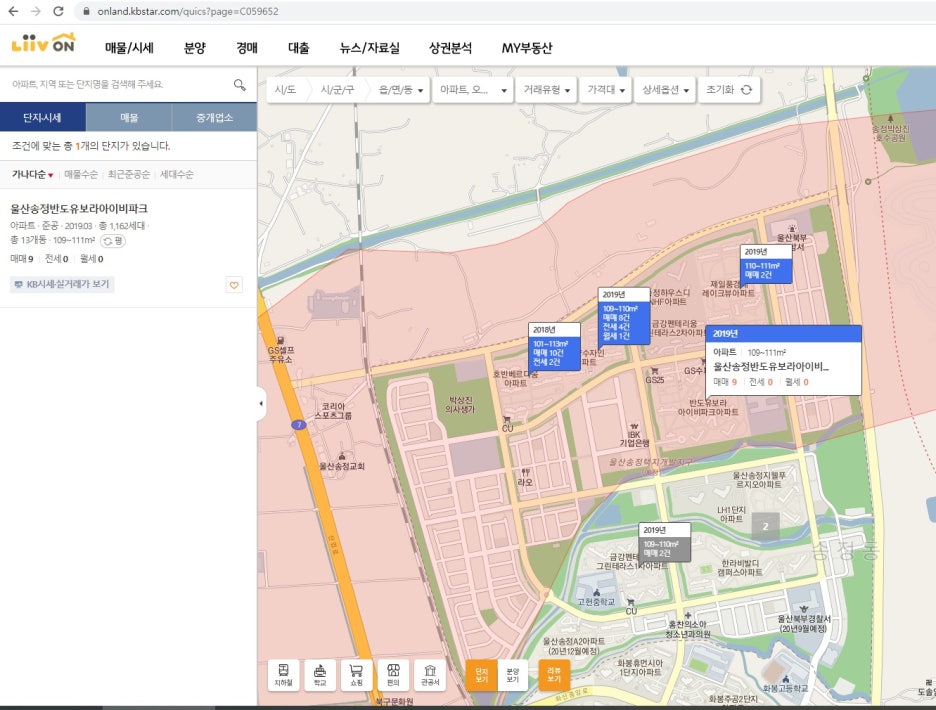
Task: Click 매매 9 count in listing
Action: [21, 259]
